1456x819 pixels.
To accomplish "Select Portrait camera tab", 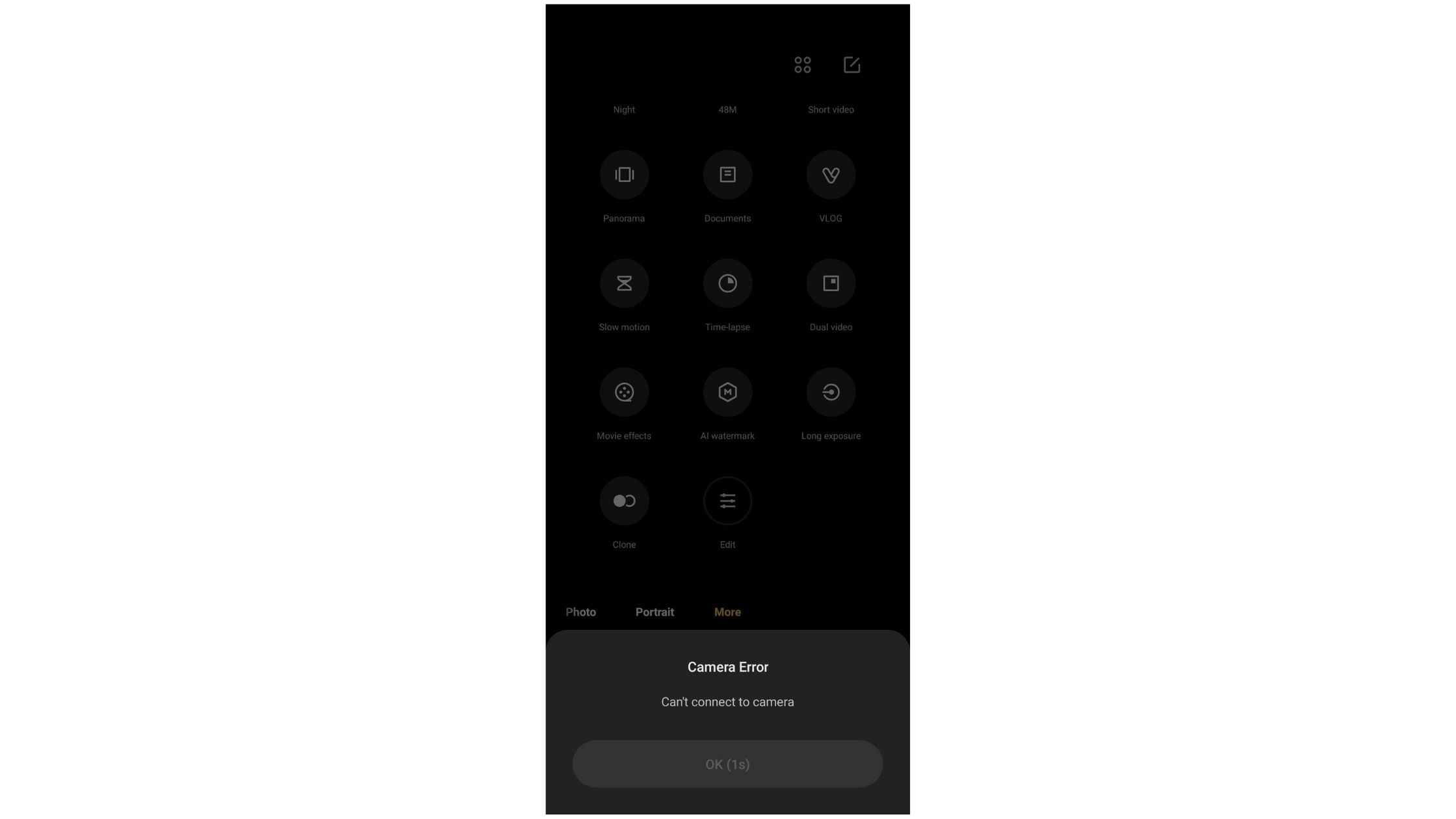I will [654, 611].
